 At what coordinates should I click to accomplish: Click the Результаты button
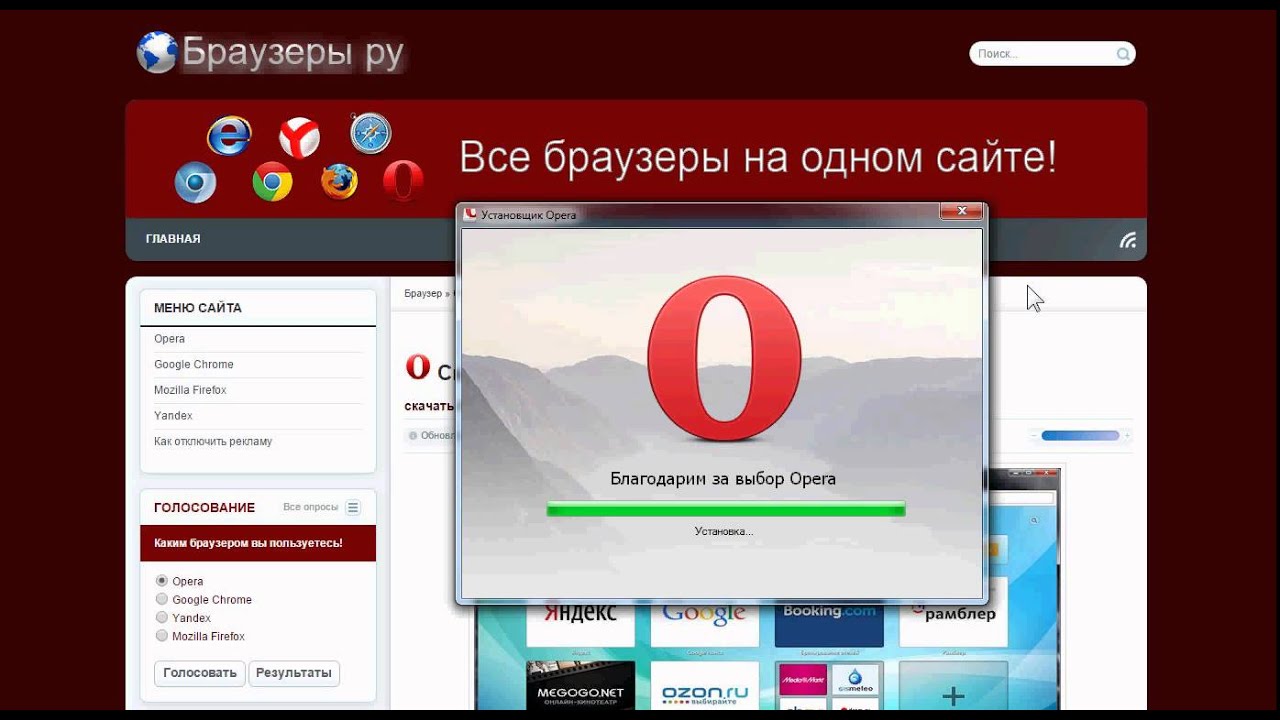tap(294, 673)
